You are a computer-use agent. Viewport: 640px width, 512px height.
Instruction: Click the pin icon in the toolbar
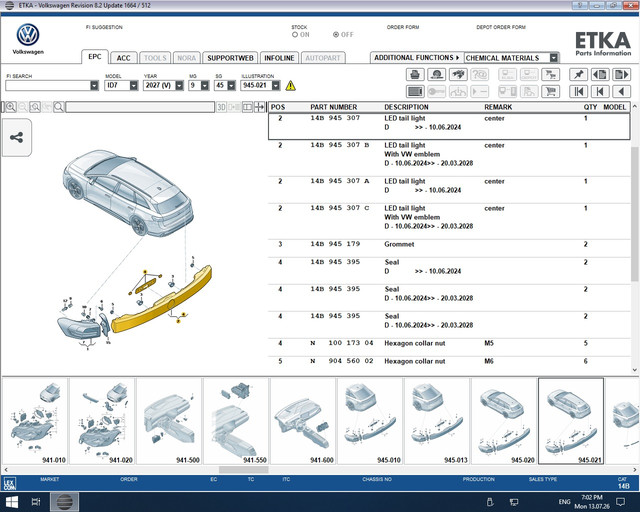point(578,75)
